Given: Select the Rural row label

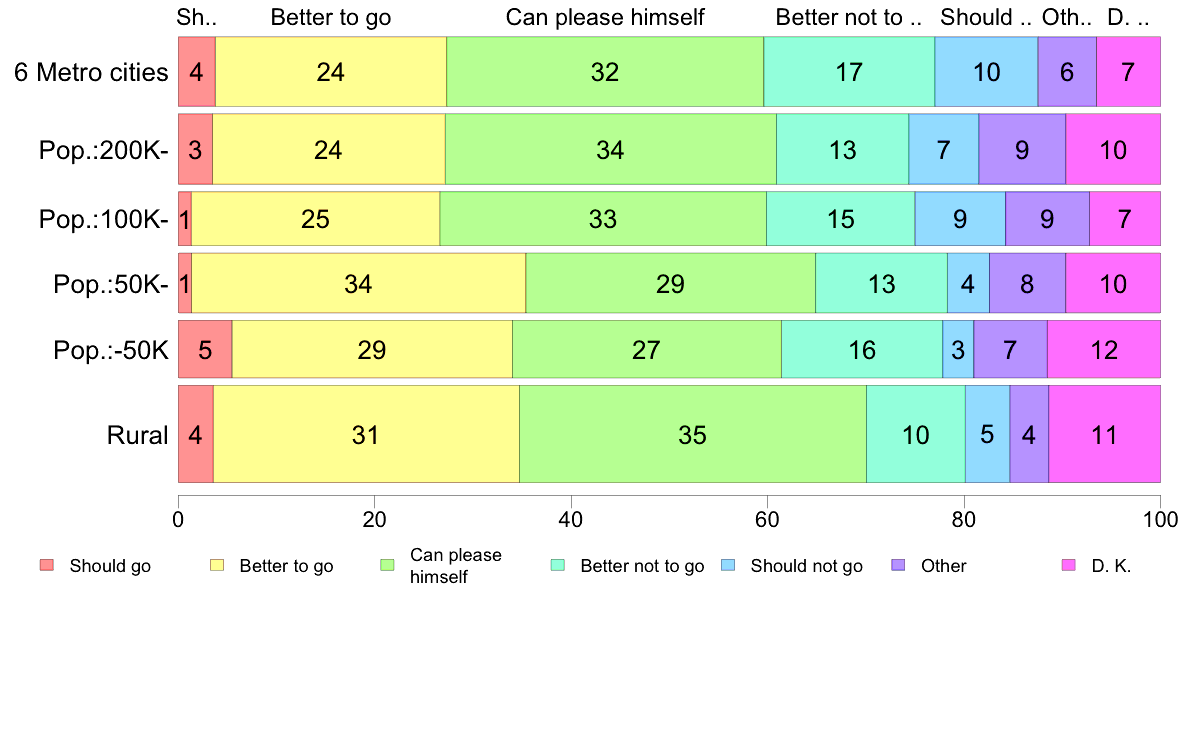Looking at the screenshot, I should click(137, 435).
